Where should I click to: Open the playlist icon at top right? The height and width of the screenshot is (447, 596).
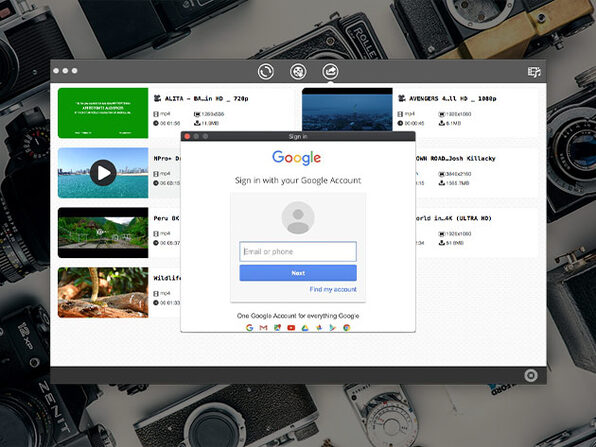(534, 72)
